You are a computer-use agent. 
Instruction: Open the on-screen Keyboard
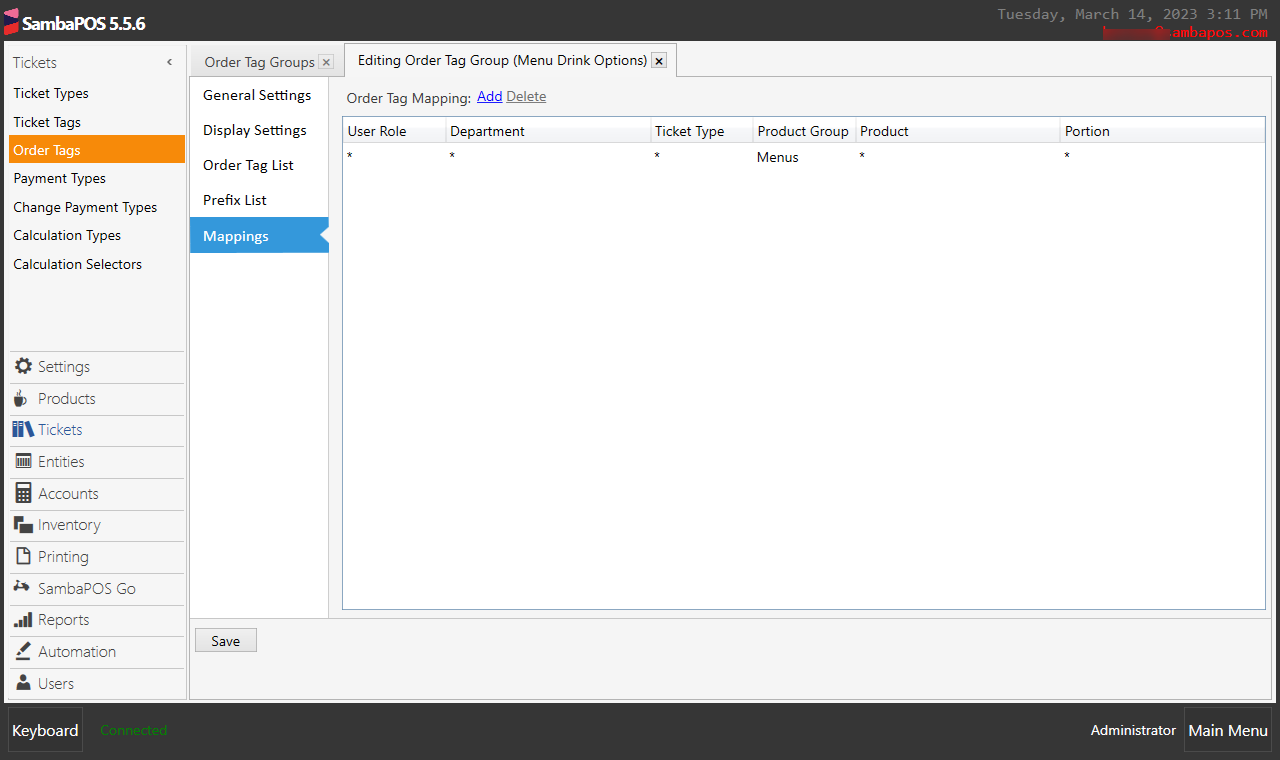pos(44,730)
